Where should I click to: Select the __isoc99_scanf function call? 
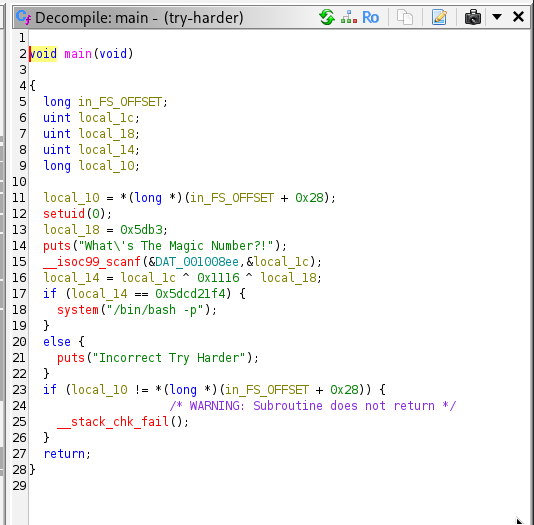92,261
